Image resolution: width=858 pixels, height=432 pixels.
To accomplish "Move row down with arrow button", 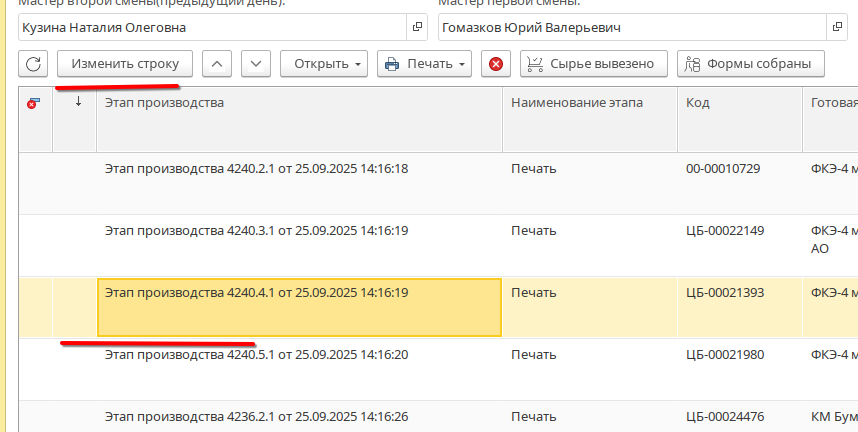I will pos(256,64).
